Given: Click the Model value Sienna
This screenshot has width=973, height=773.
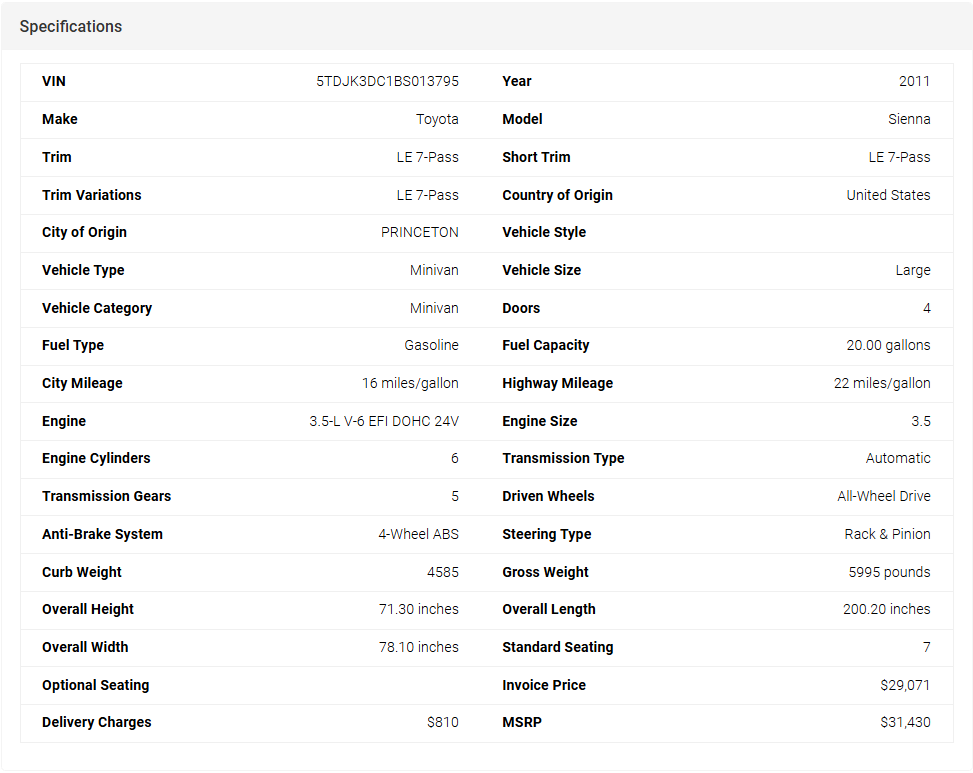Looking at the screenshot, I should tap(909, 120).
